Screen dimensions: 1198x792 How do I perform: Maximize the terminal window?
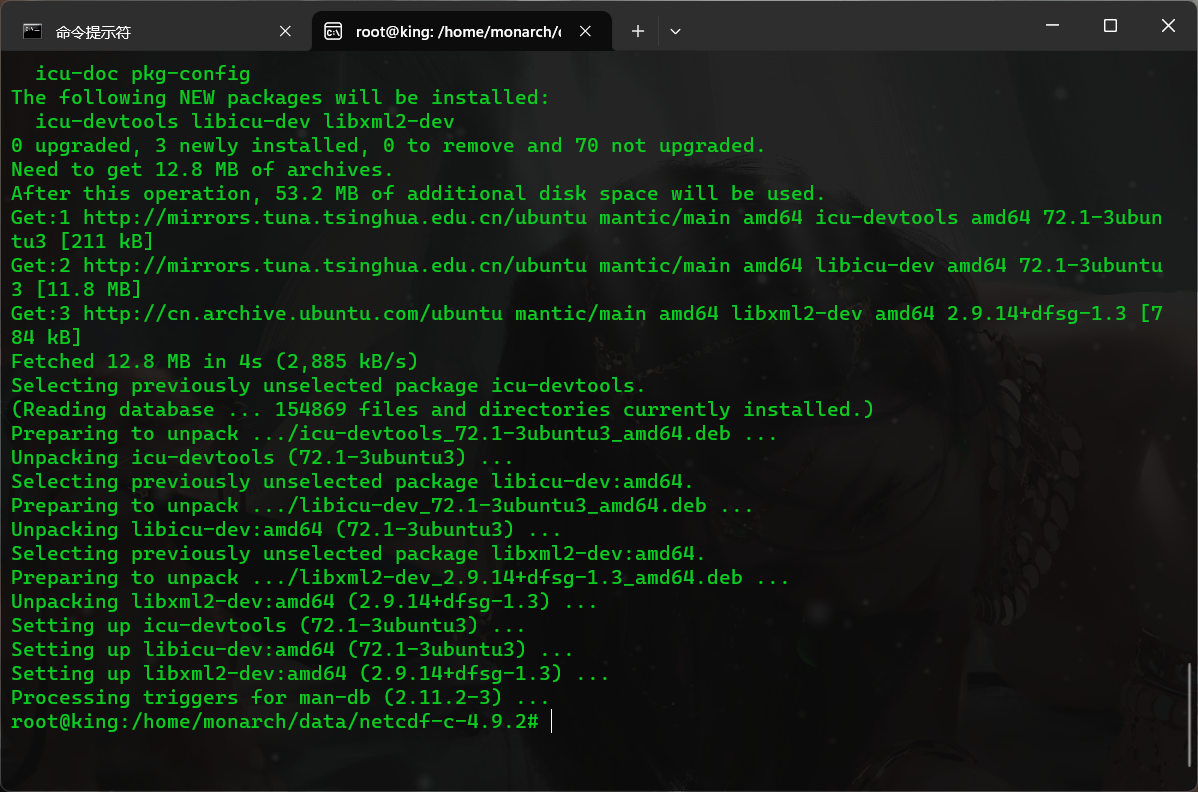point(1110,25)
